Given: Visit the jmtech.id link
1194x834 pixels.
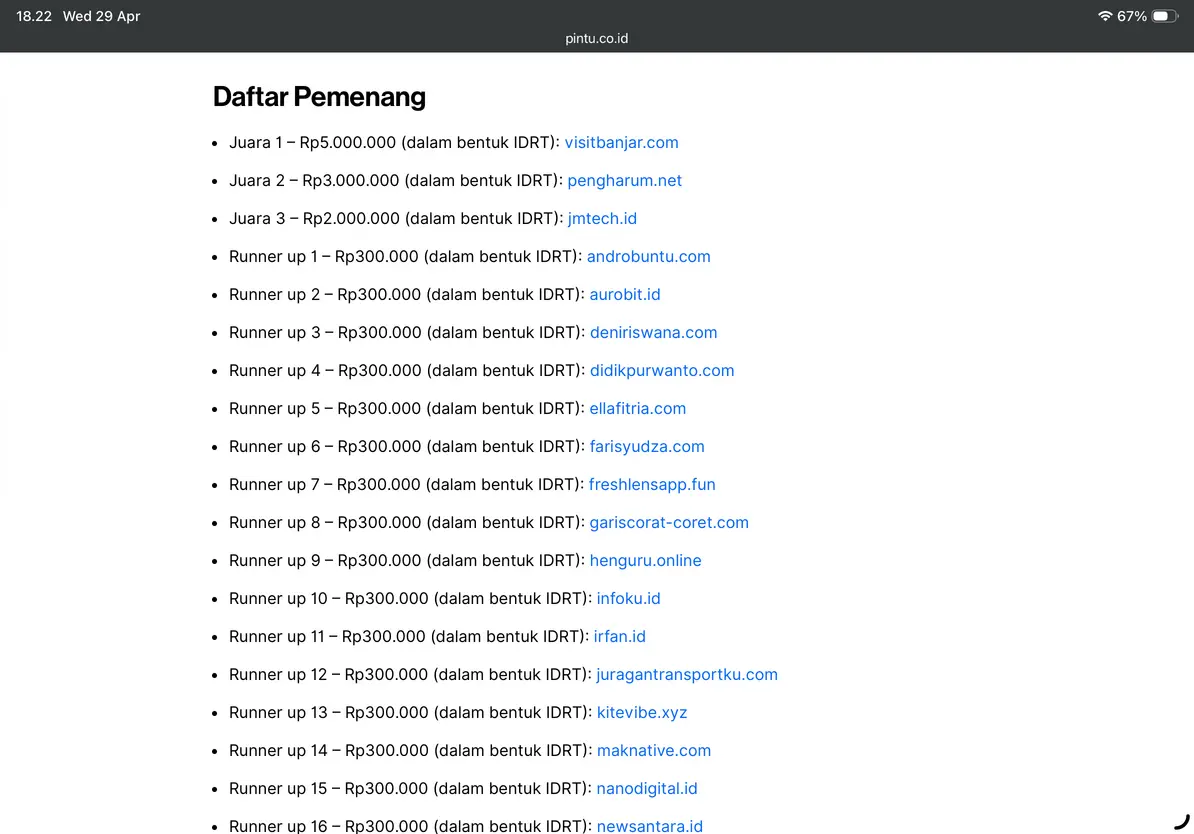Looking at the screenshot, I should point(602,219).
